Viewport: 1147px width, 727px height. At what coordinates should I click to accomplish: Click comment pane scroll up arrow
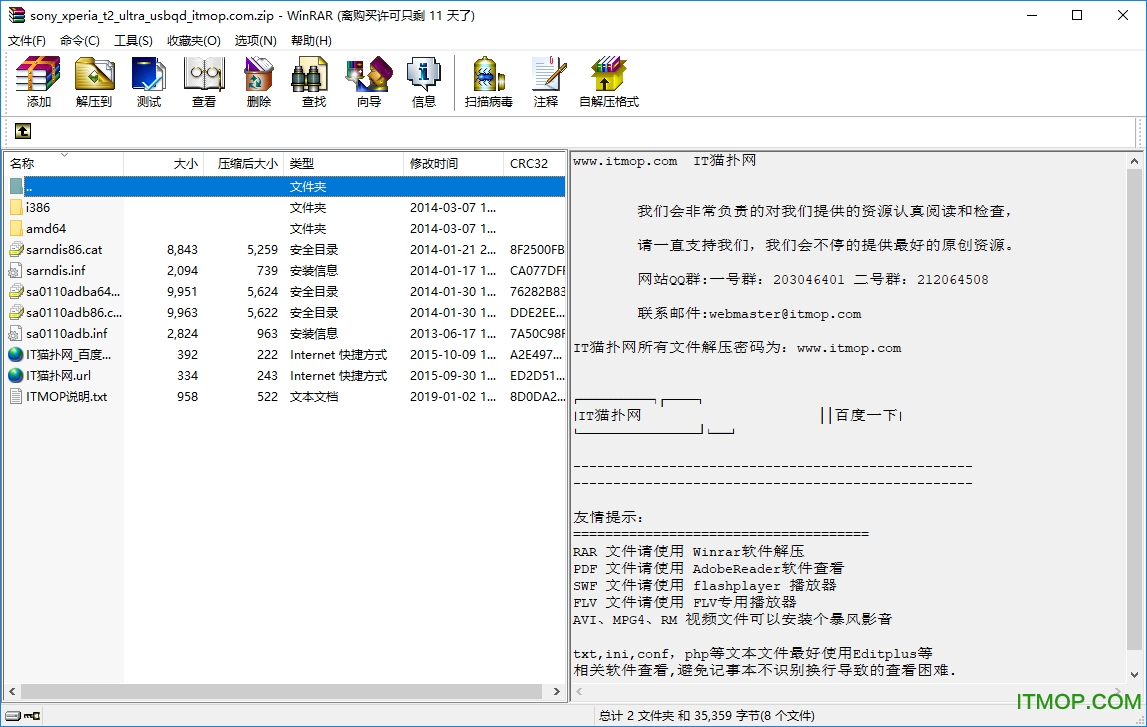click(1134, 161)
